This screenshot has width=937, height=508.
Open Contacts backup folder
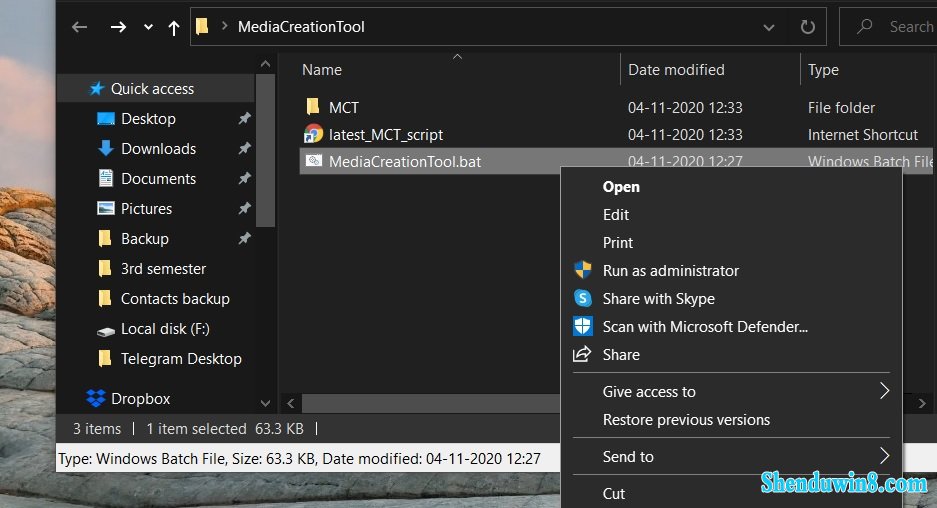click(175, 299)
